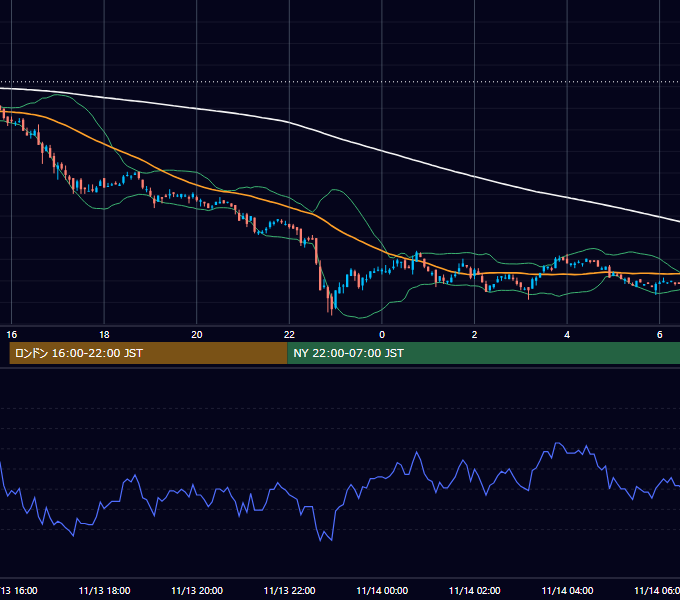
Task: Click the hour 6 axis label
Action: 660,335
